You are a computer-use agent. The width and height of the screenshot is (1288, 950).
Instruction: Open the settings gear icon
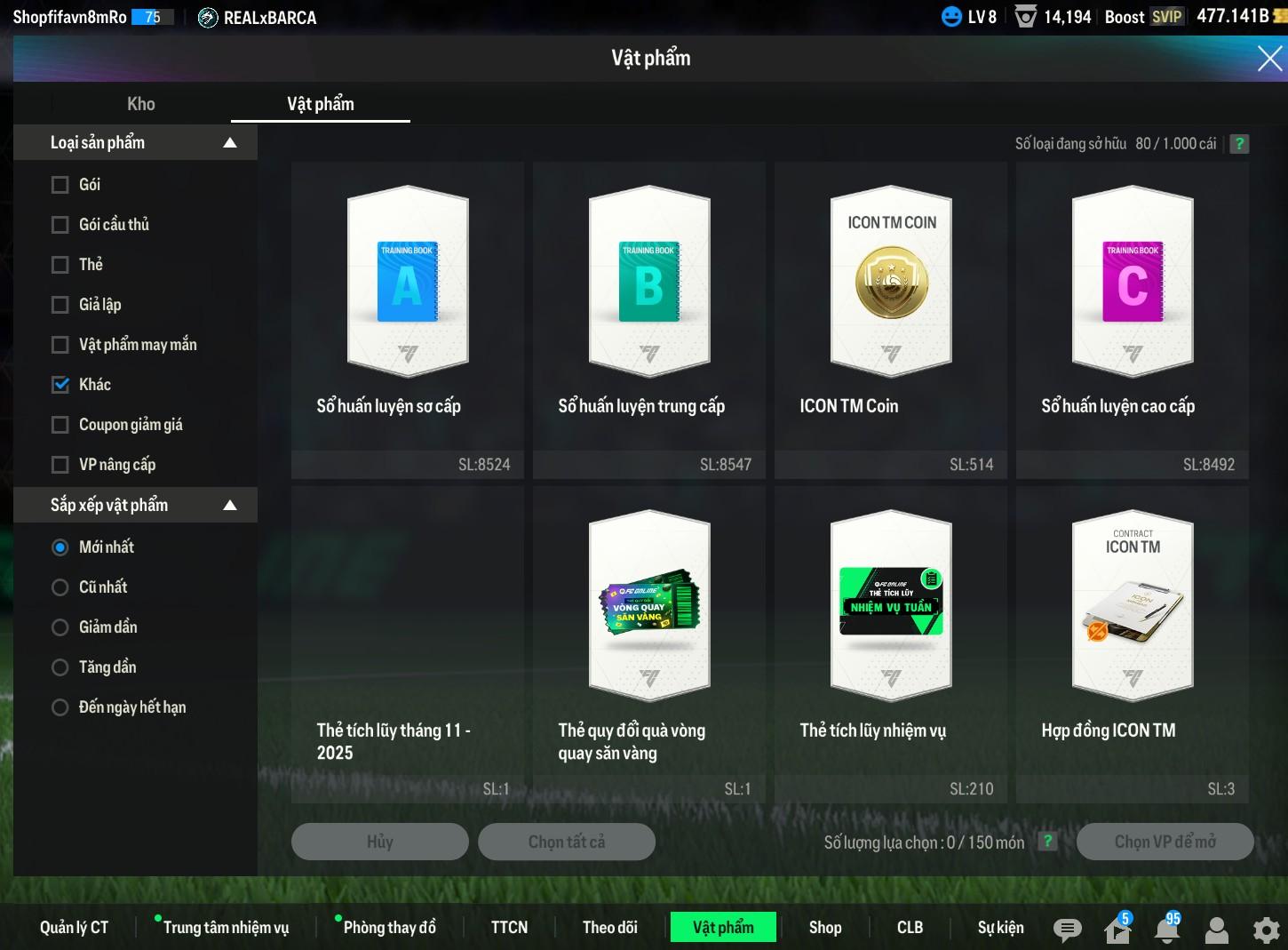click(x=1266, y=930)
